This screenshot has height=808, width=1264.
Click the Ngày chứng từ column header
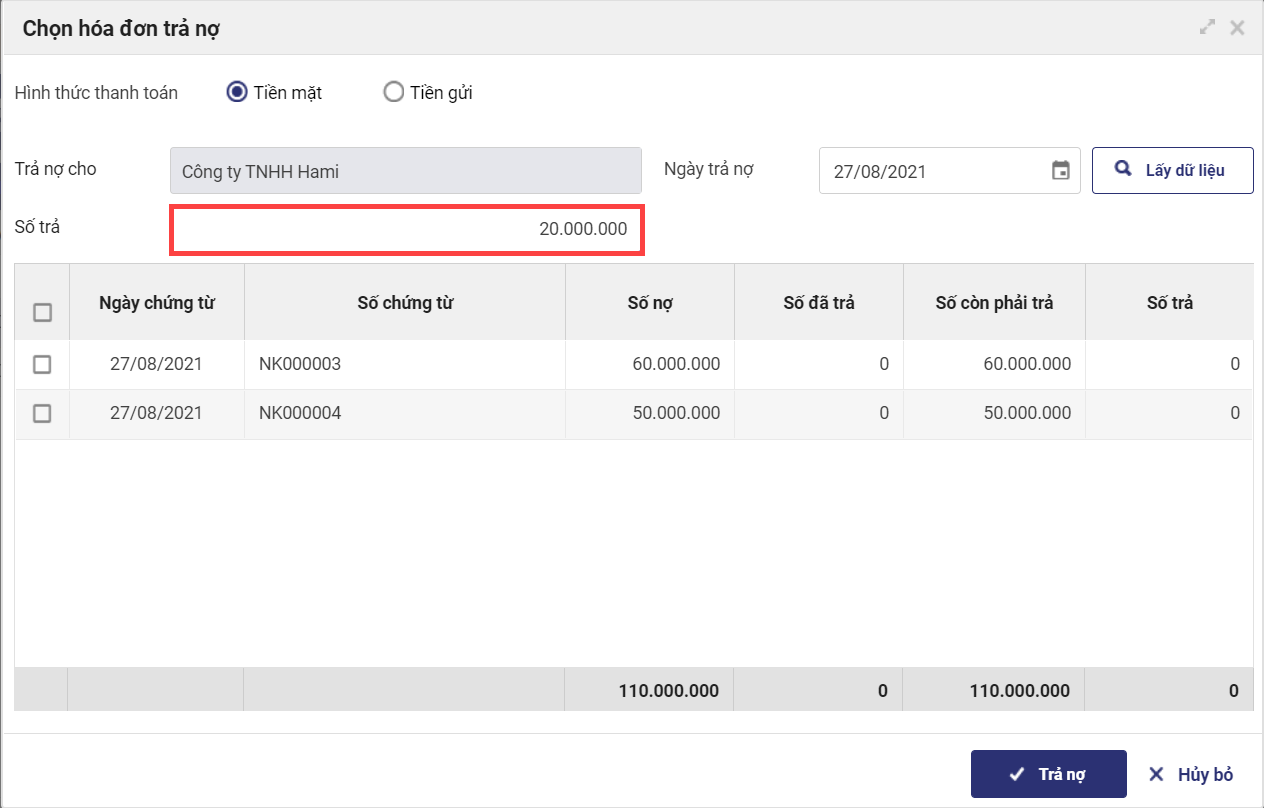pyautogui.click(x=157, y=303)
